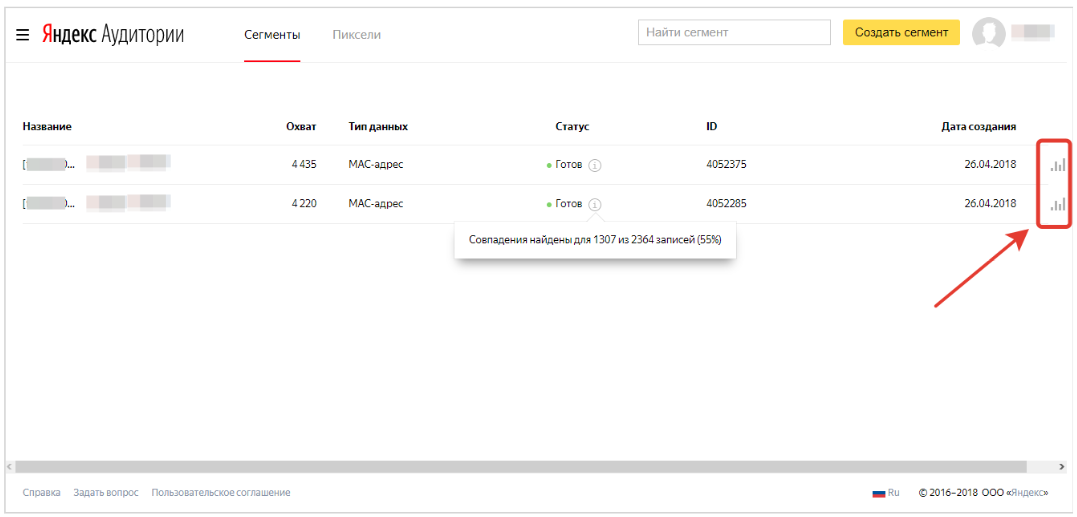Select the reach value 4 435
Viewport: 1077px width, 517px height.
304,165
